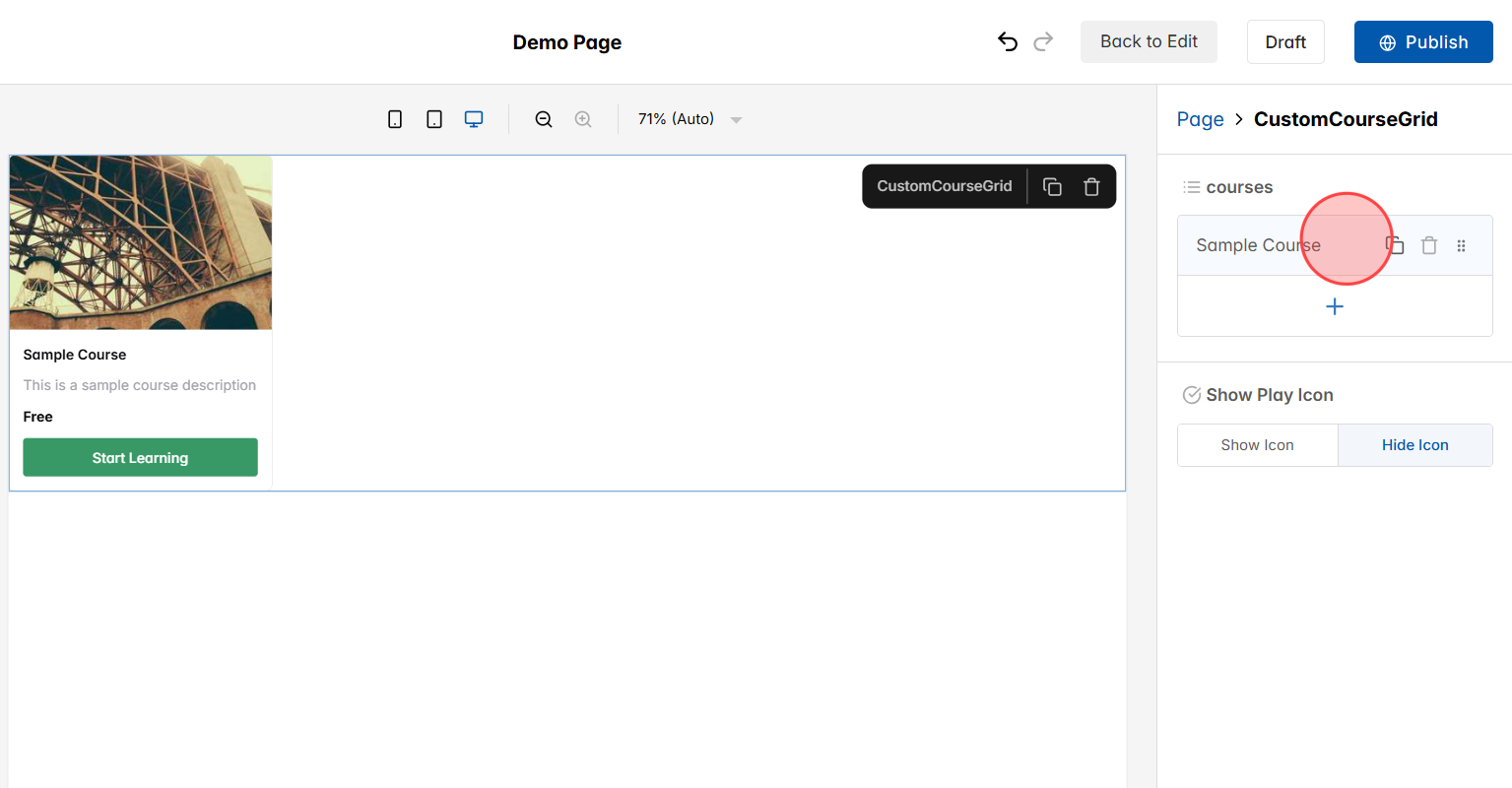The width and height of the screenshot is (1512, 788).
Task: Select the CustomCourseGrid breadcrumb label
Action: click(1346, 118)
